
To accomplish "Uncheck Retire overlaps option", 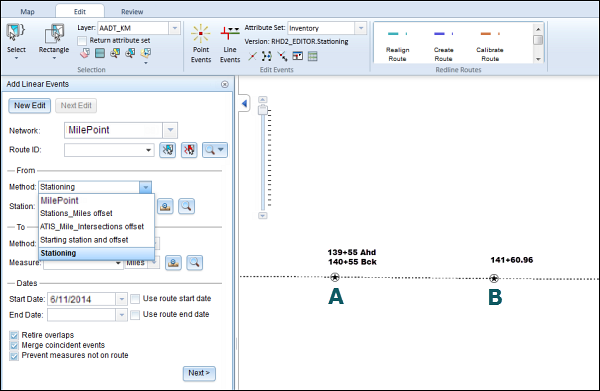I will [x=14, y=336].
